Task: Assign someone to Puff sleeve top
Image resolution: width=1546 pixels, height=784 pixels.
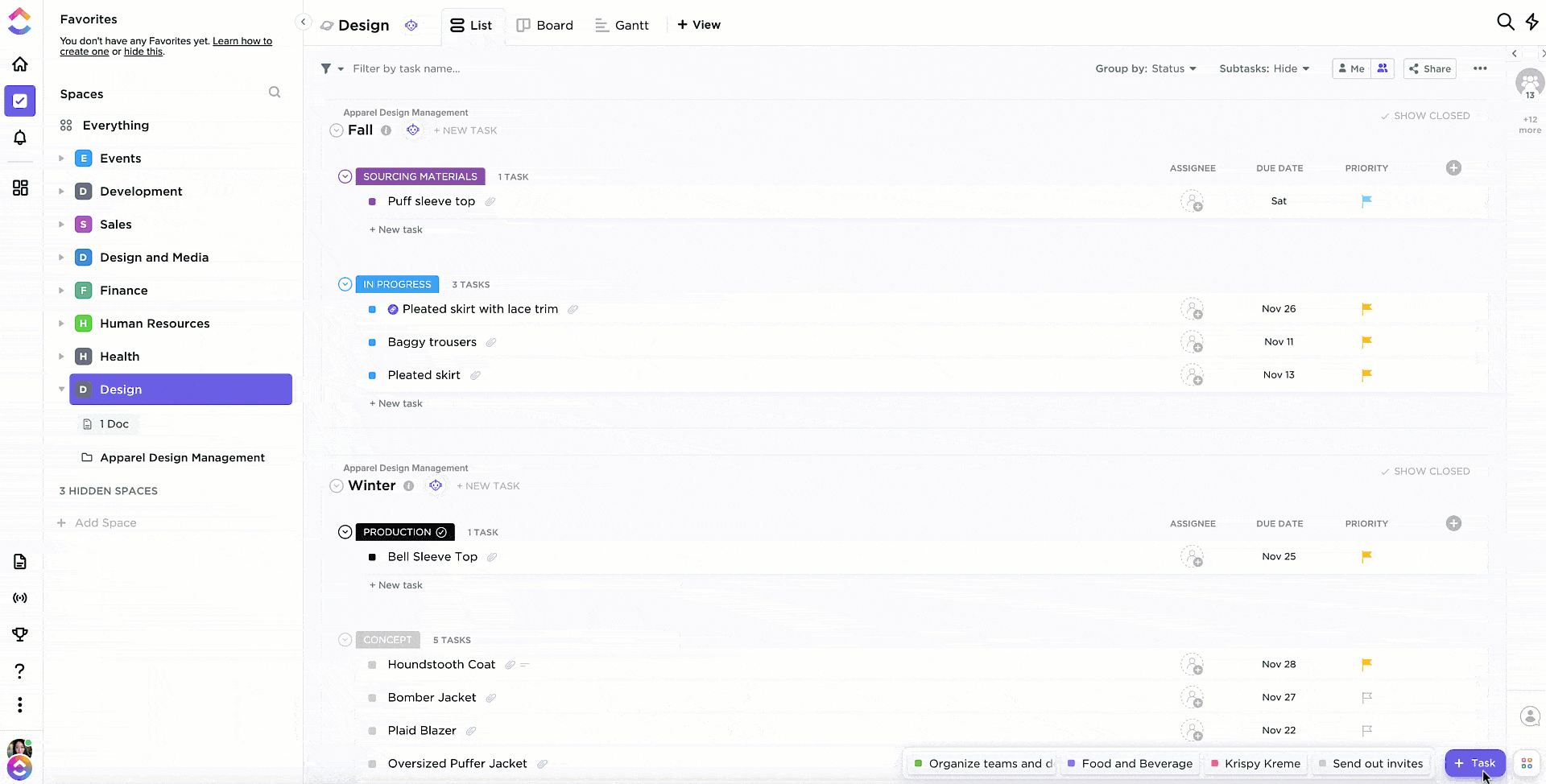Action: tap(1192, 201)
